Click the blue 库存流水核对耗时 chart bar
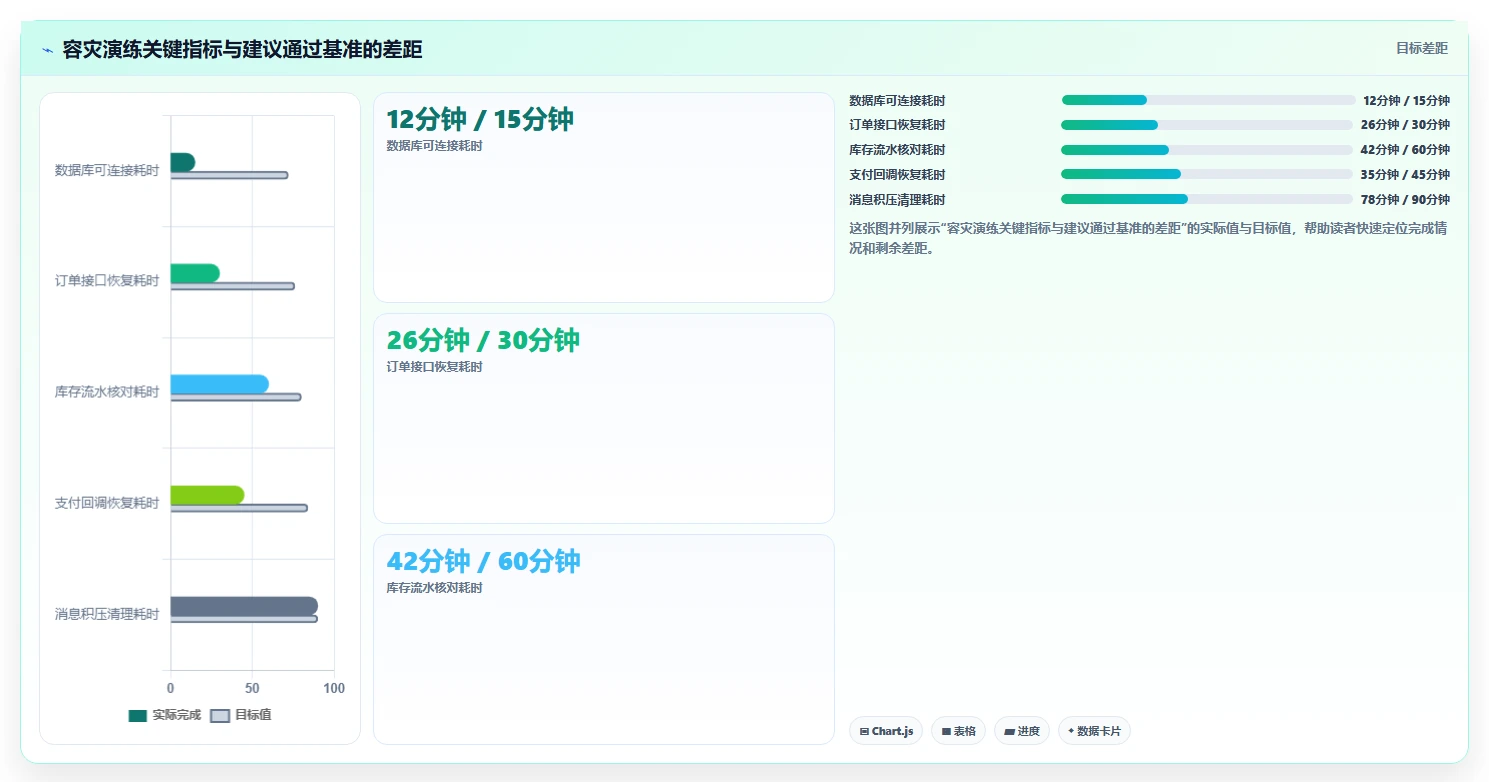Screen dimensions: 1489x782 [x=220, y=384]
